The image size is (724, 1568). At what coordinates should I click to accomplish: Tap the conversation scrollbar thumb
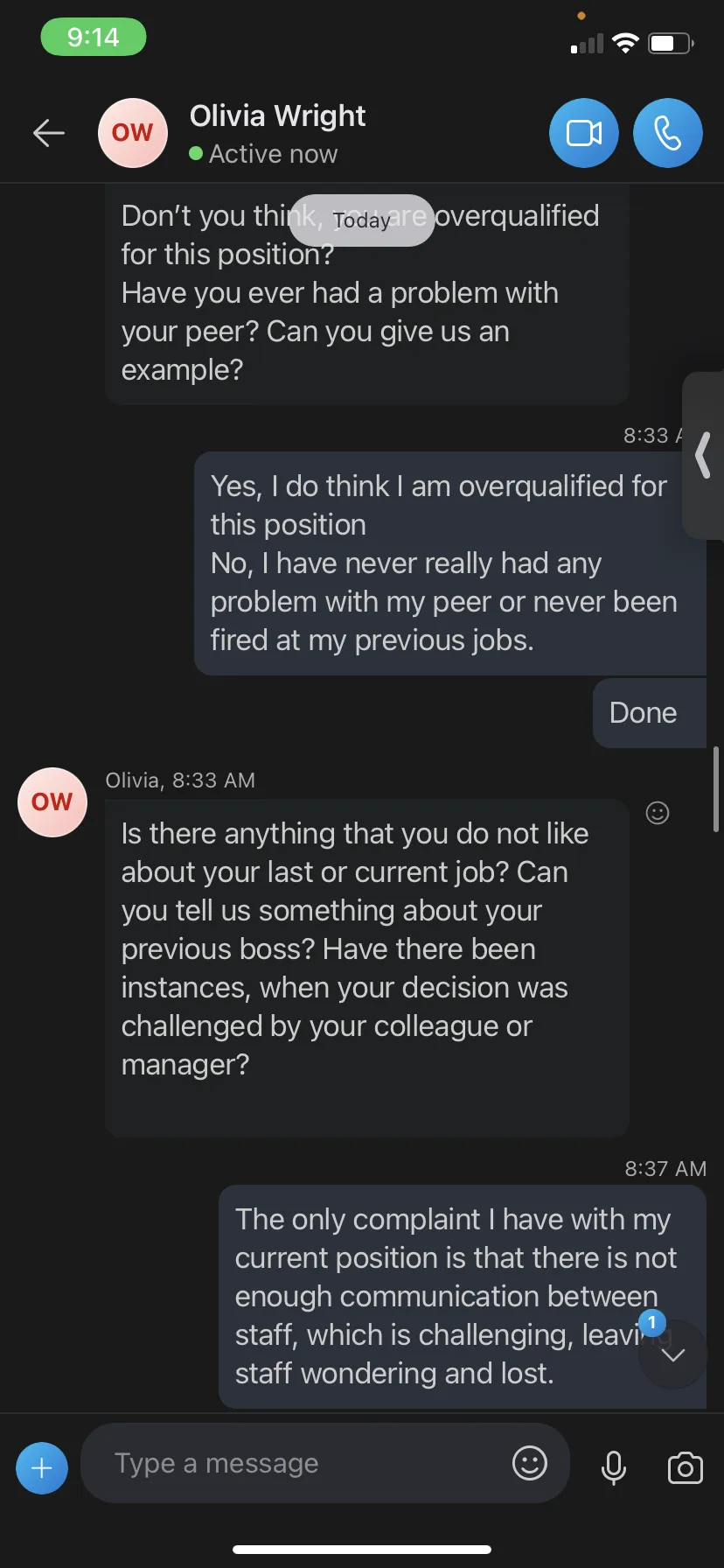716,788
